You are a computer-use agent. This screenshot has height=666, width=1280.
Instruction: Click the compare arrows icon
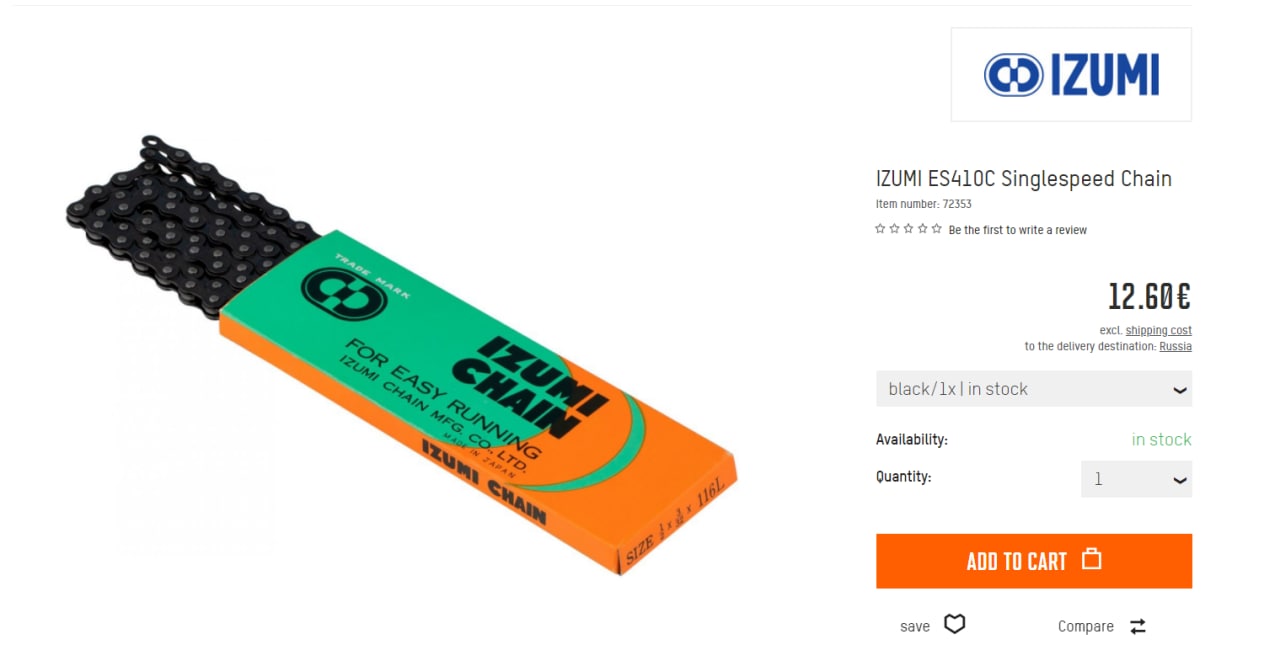(1138, 626)
